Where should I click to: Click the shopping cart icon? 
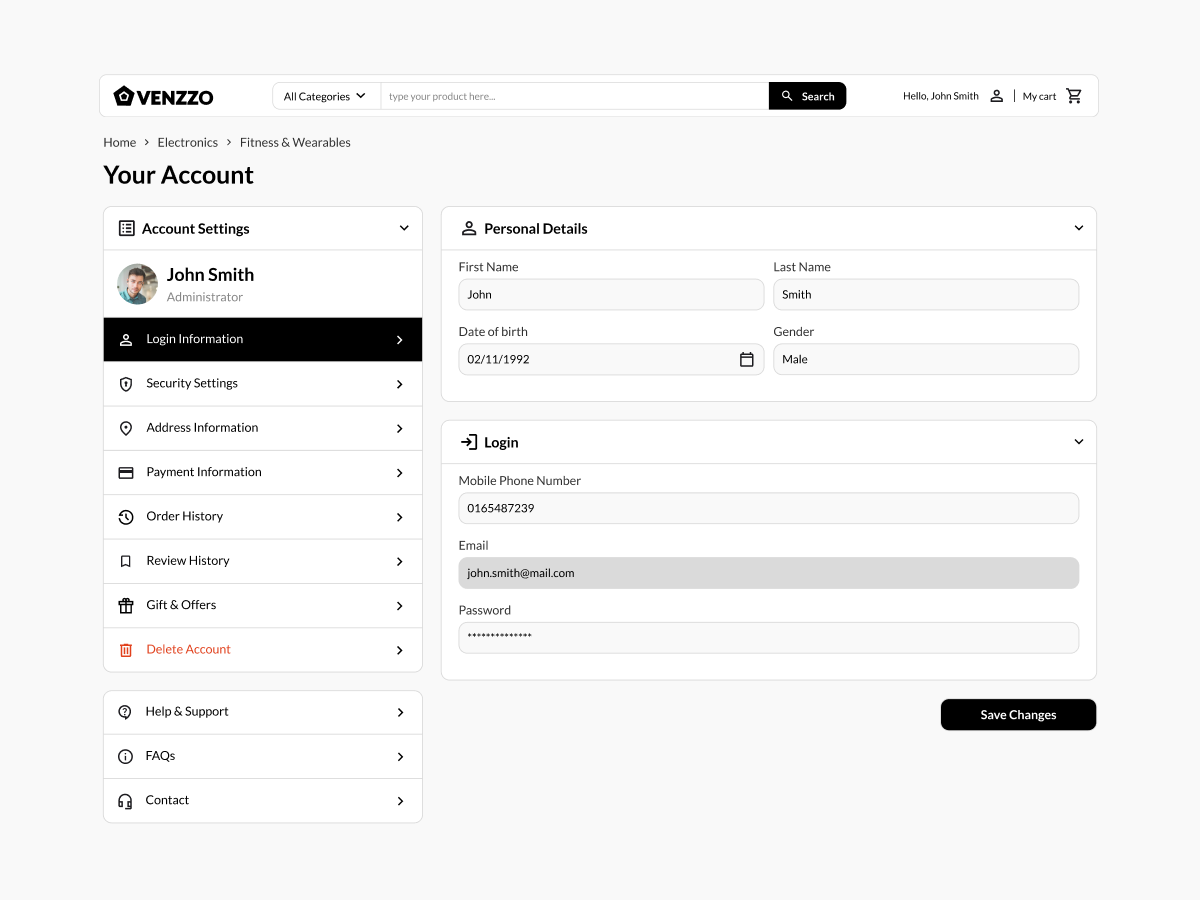(1074, 96)
